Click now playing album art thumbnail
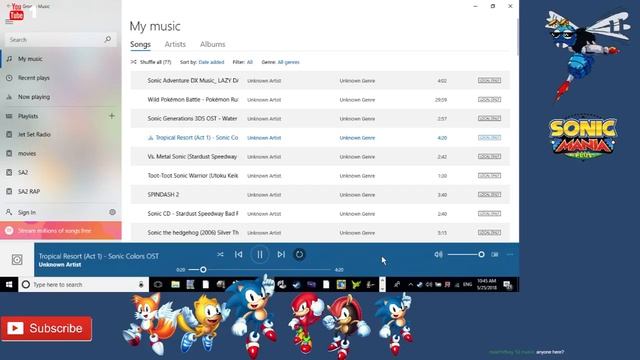Screen dimensions: 640x360 click(17, 260)
